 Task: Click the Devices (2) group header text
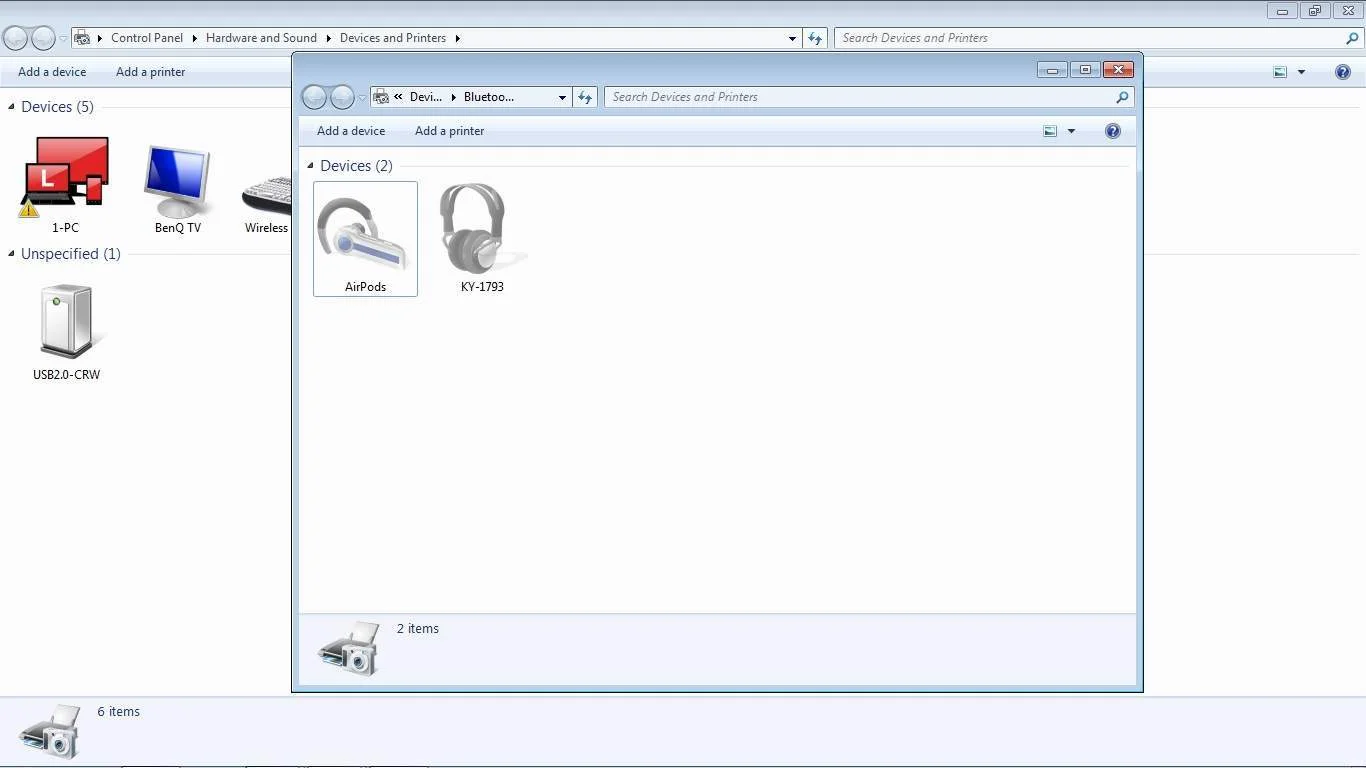[x=356, y=166]
